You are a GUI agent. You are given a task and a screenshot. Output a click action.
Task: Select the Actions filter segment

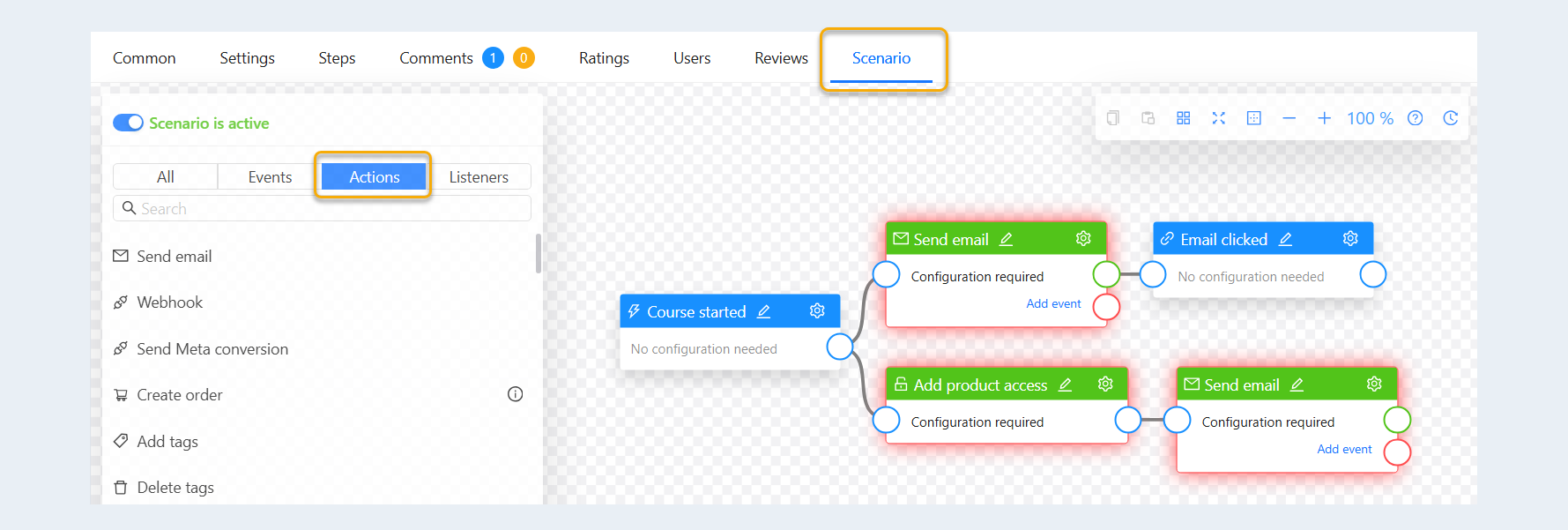click(x=374, y=176)
